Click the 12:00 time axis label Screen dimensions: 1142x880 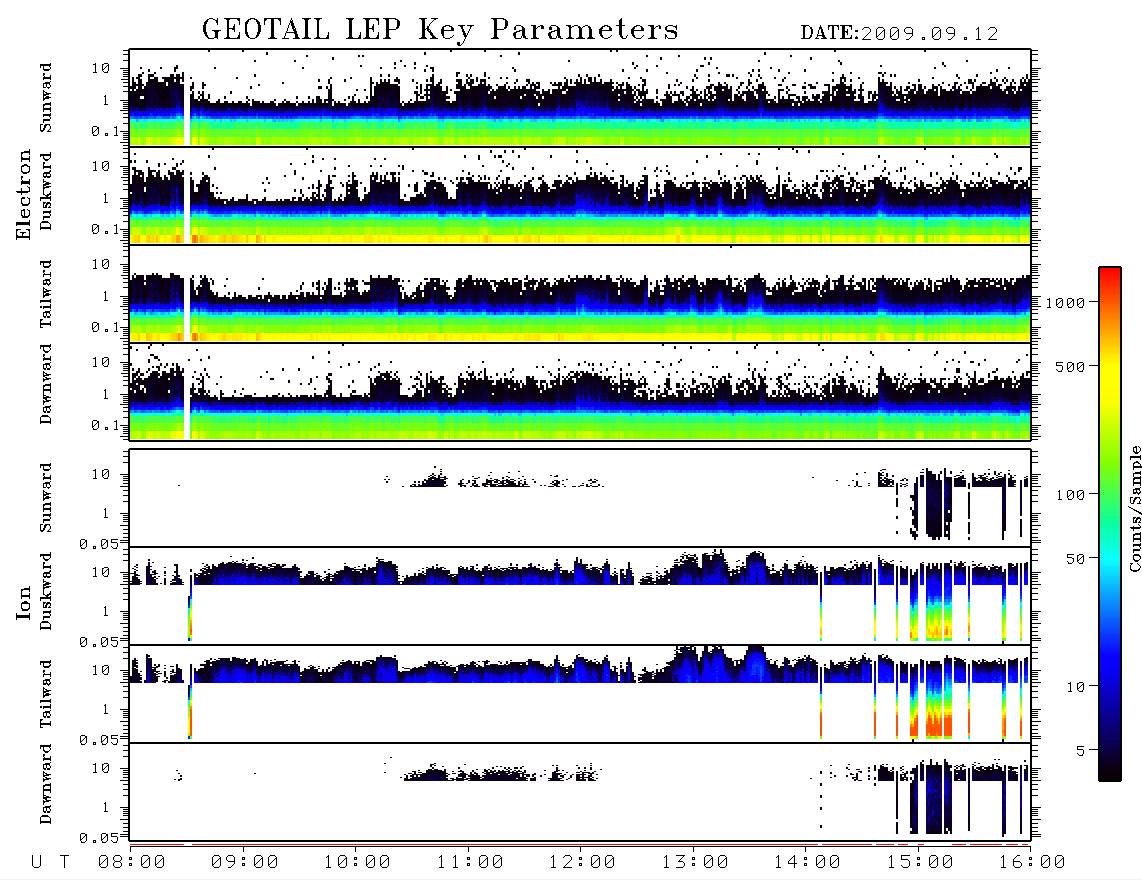click(x=582, y=863)
